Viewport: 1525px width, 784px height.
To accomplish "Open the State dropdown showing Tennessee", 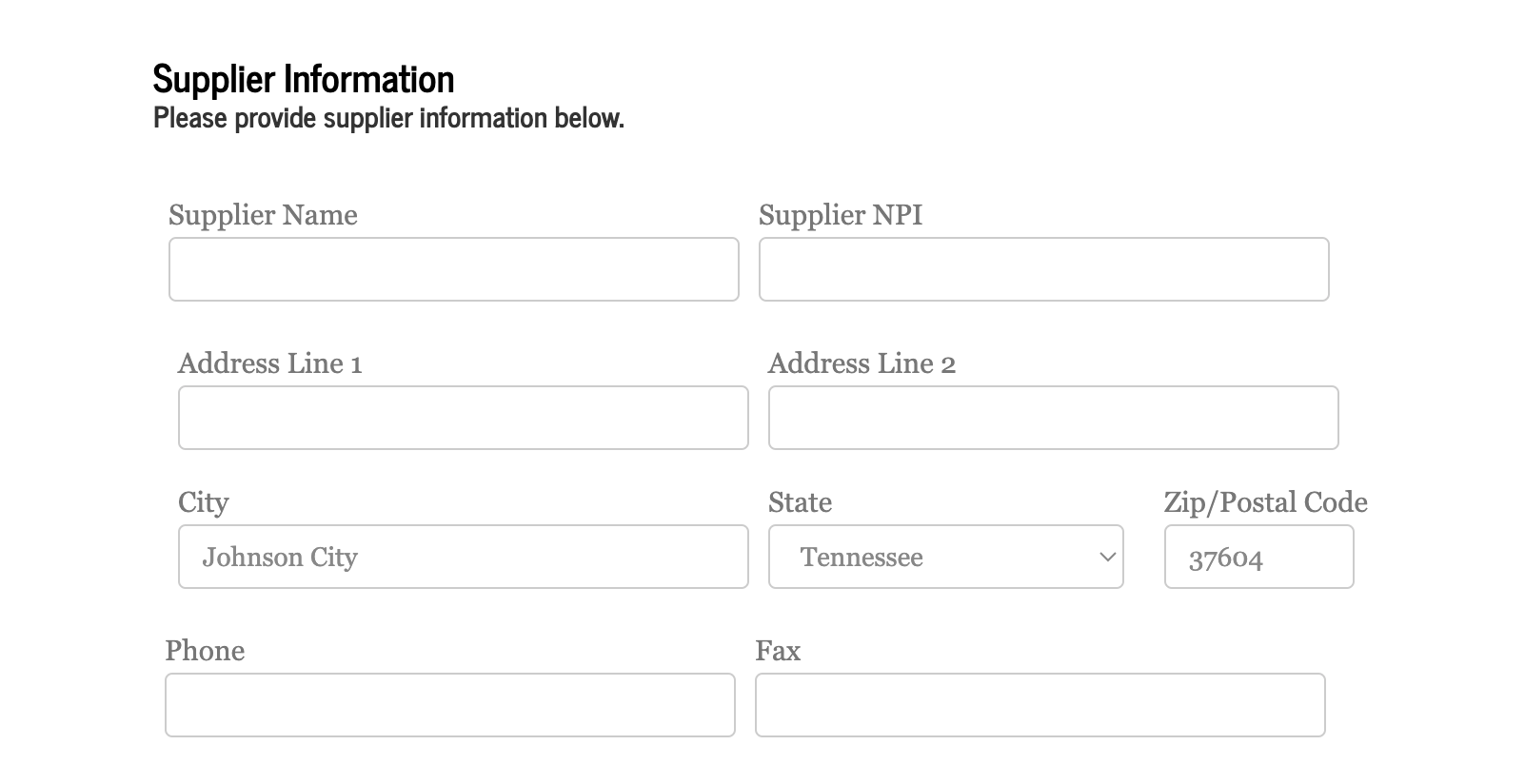I will tap(945, 557).
